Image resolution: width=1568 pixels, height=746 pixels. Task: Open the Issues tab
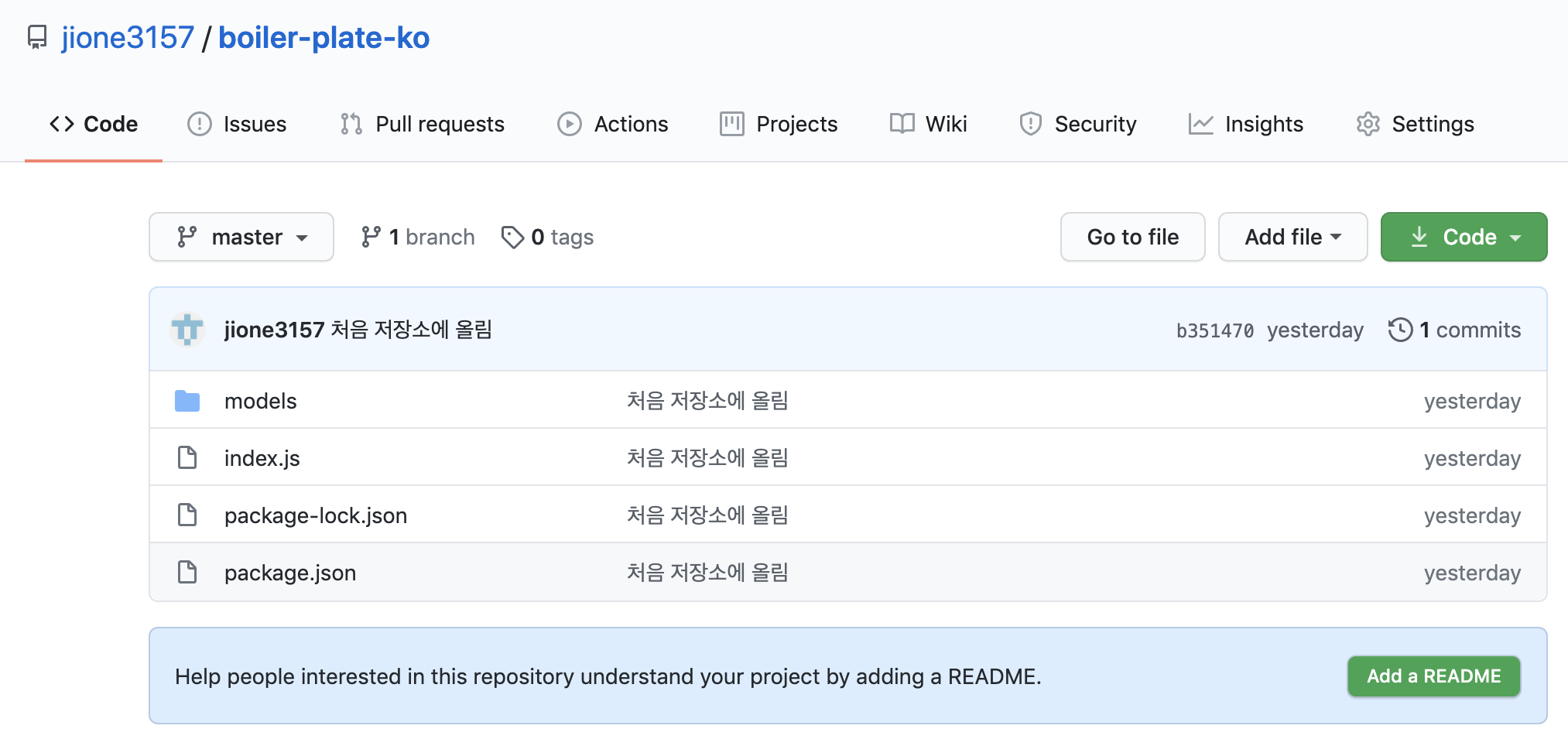237,124
